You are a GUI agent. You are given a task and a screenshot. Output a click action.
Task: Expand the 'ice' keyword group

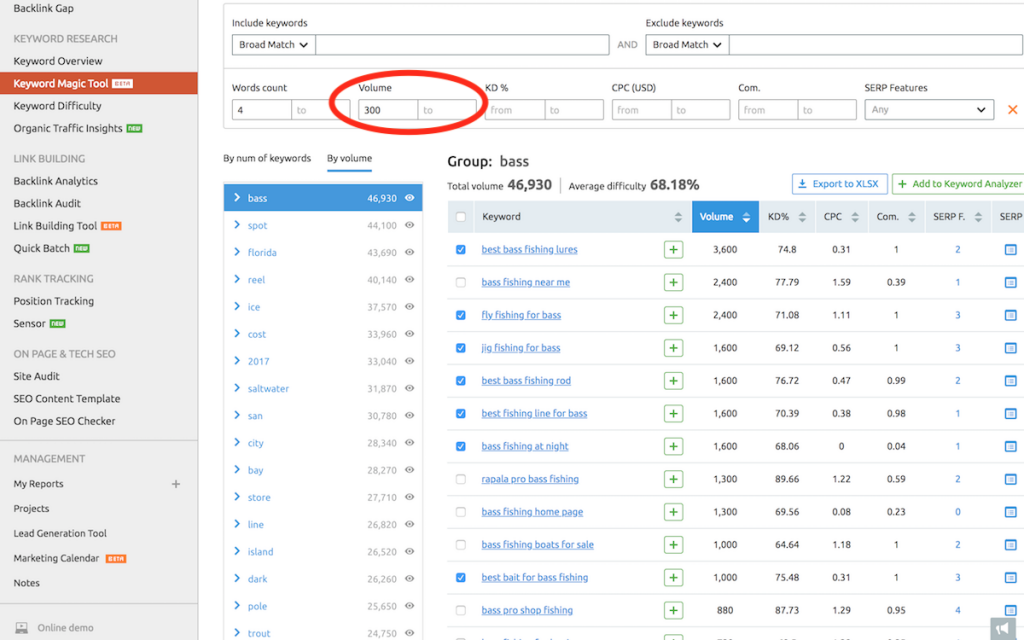click(x=236, y=306)
